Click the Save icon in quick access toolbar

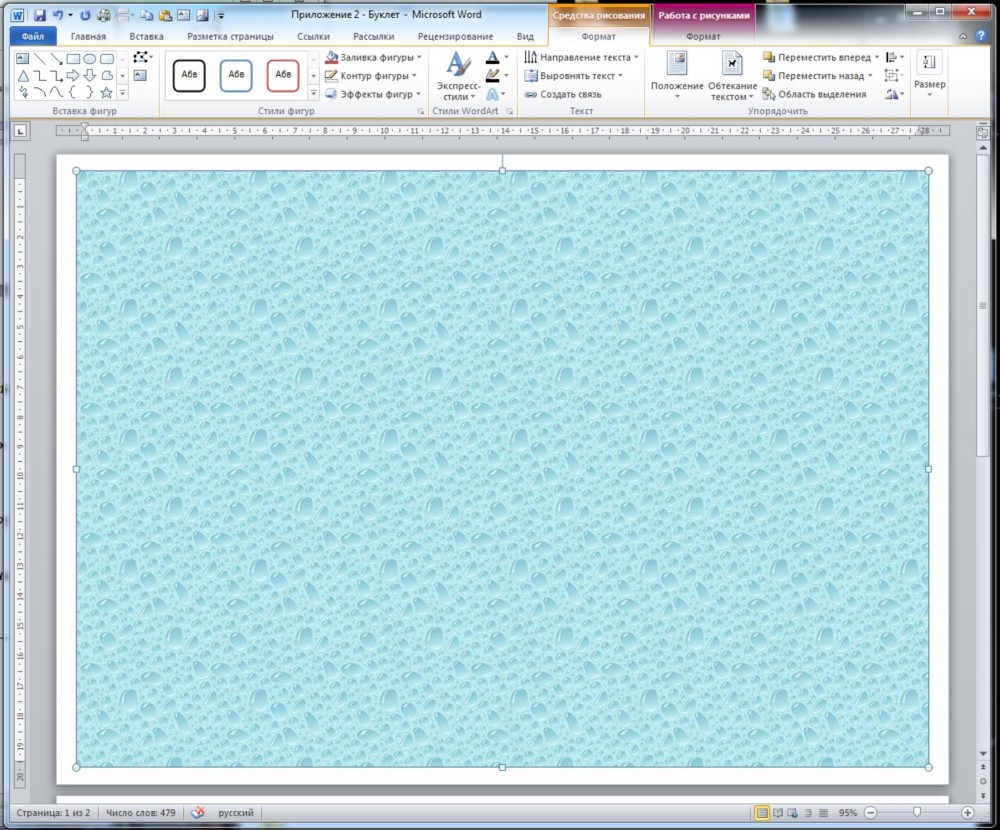click(x=40, y=16)
